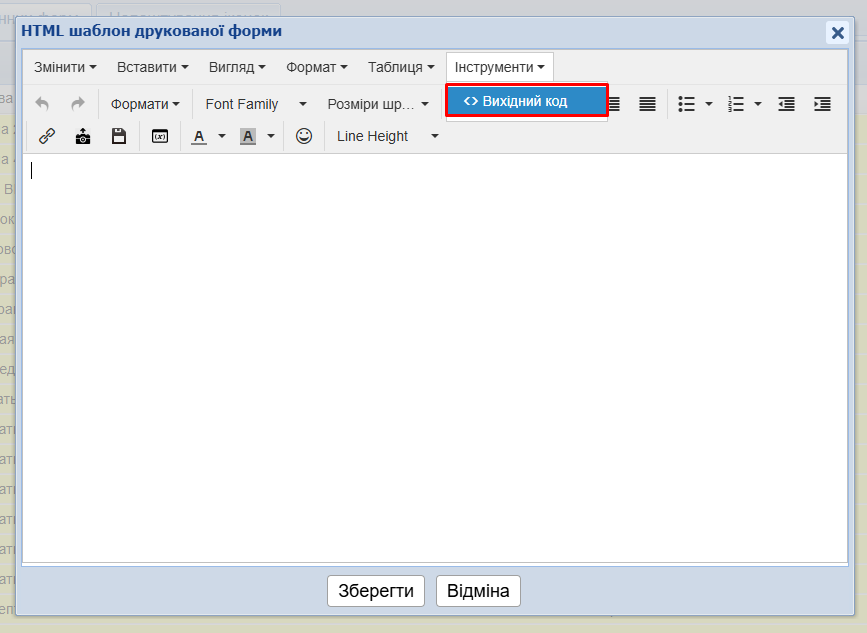Open the Формати dropdown
This screenshot has height=633, width=867.
coord(145,104)
